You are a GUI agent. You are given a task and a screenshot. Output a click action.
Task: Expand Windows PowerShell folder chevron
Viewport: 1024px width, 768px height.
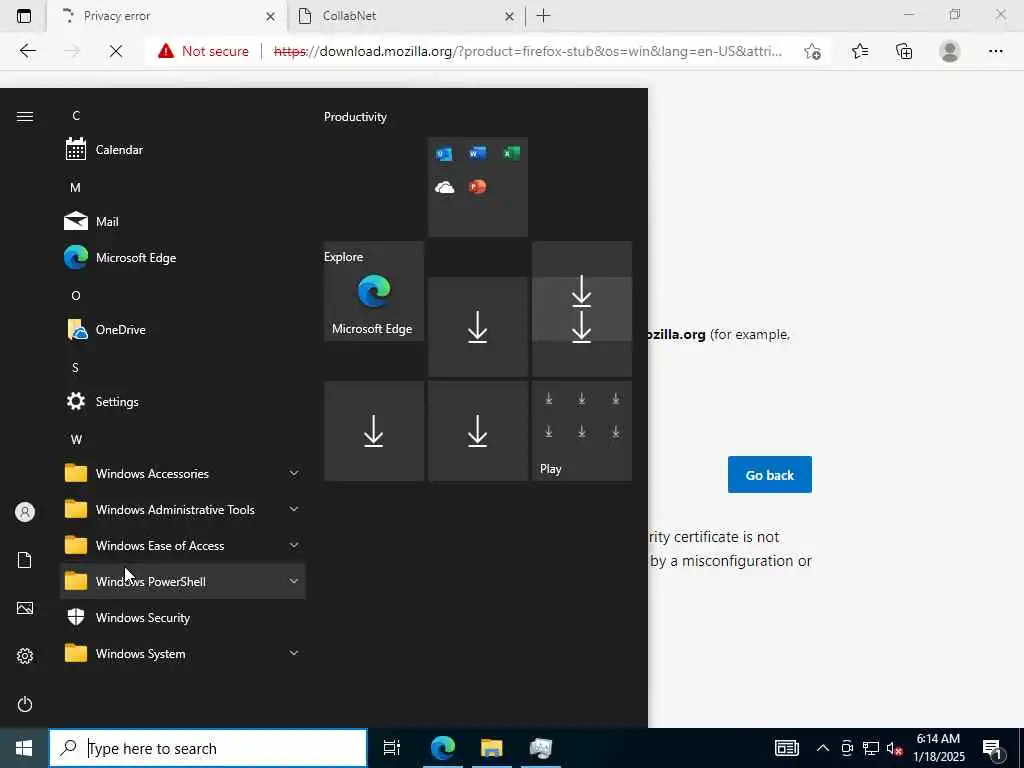click(x=294, y=581)
